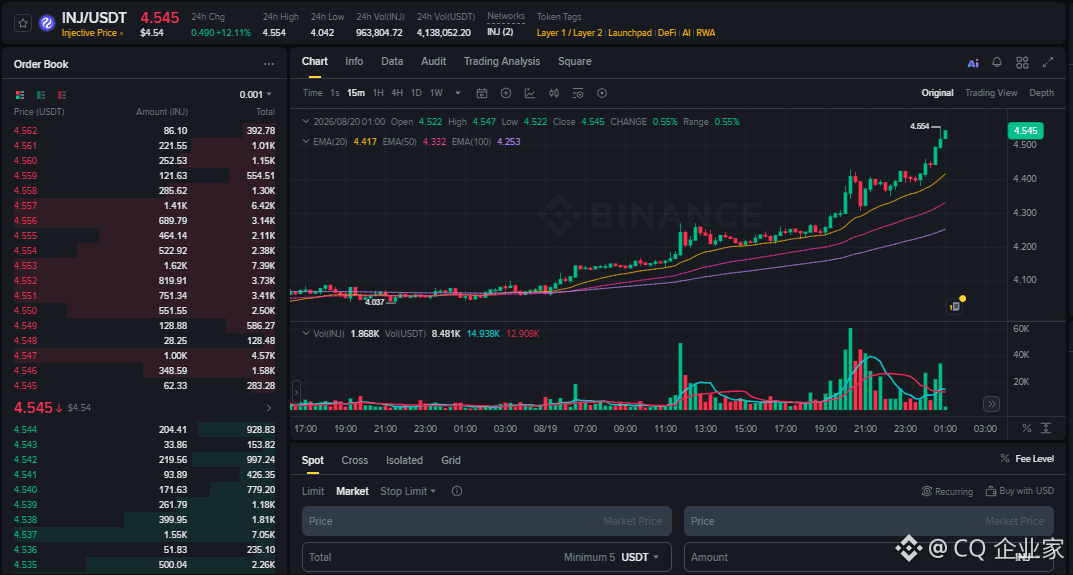The image size is (1073, 575).
Task: Collapse the EMA indicator legend
Action: tap(306, 141)
